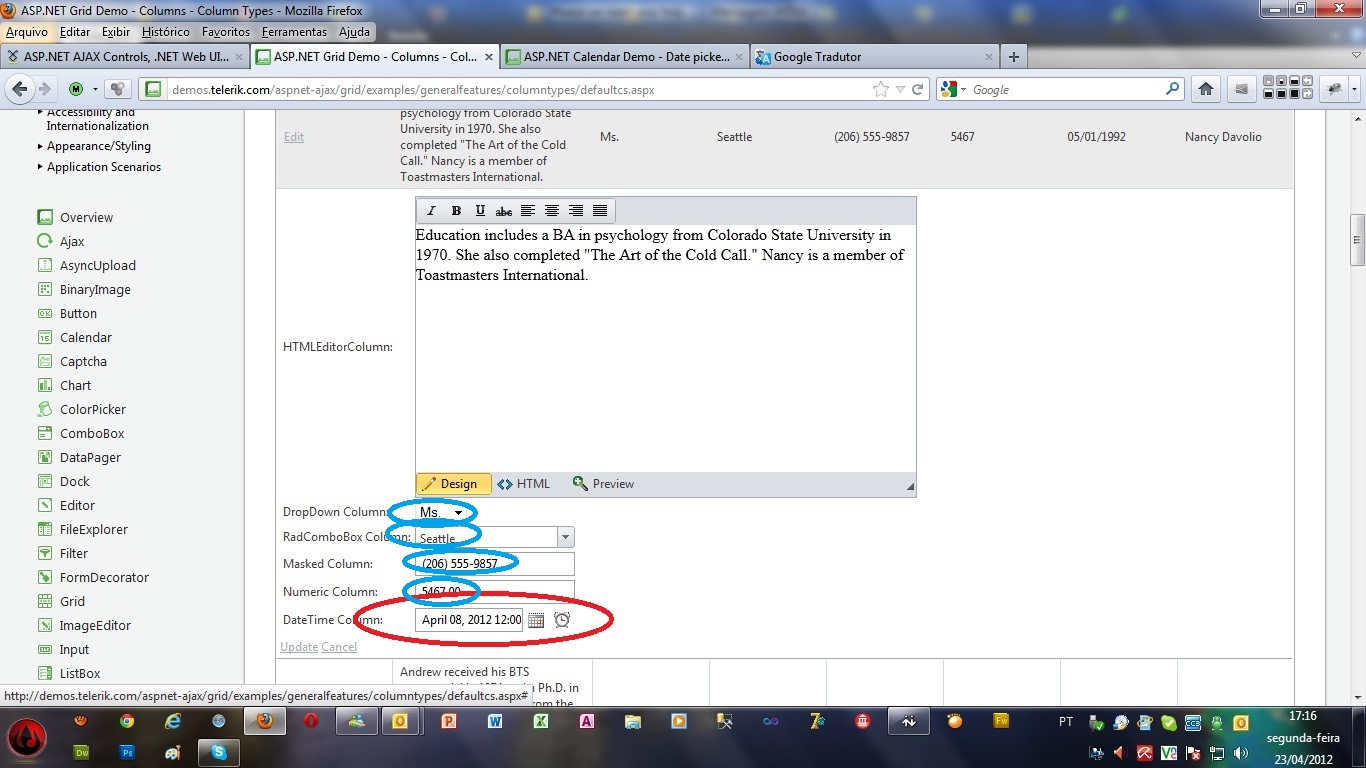Apply bold formatting in the HTML editor

point(456,210)
